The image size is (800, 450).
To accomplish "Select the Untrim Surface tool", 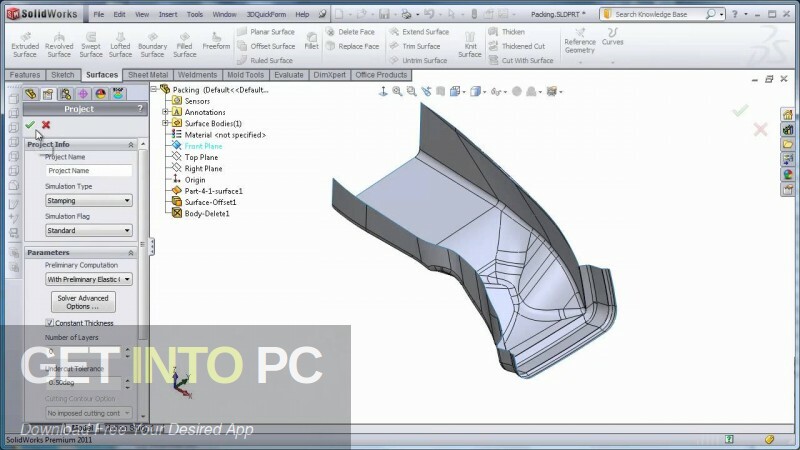I will [x=418, y=60].
